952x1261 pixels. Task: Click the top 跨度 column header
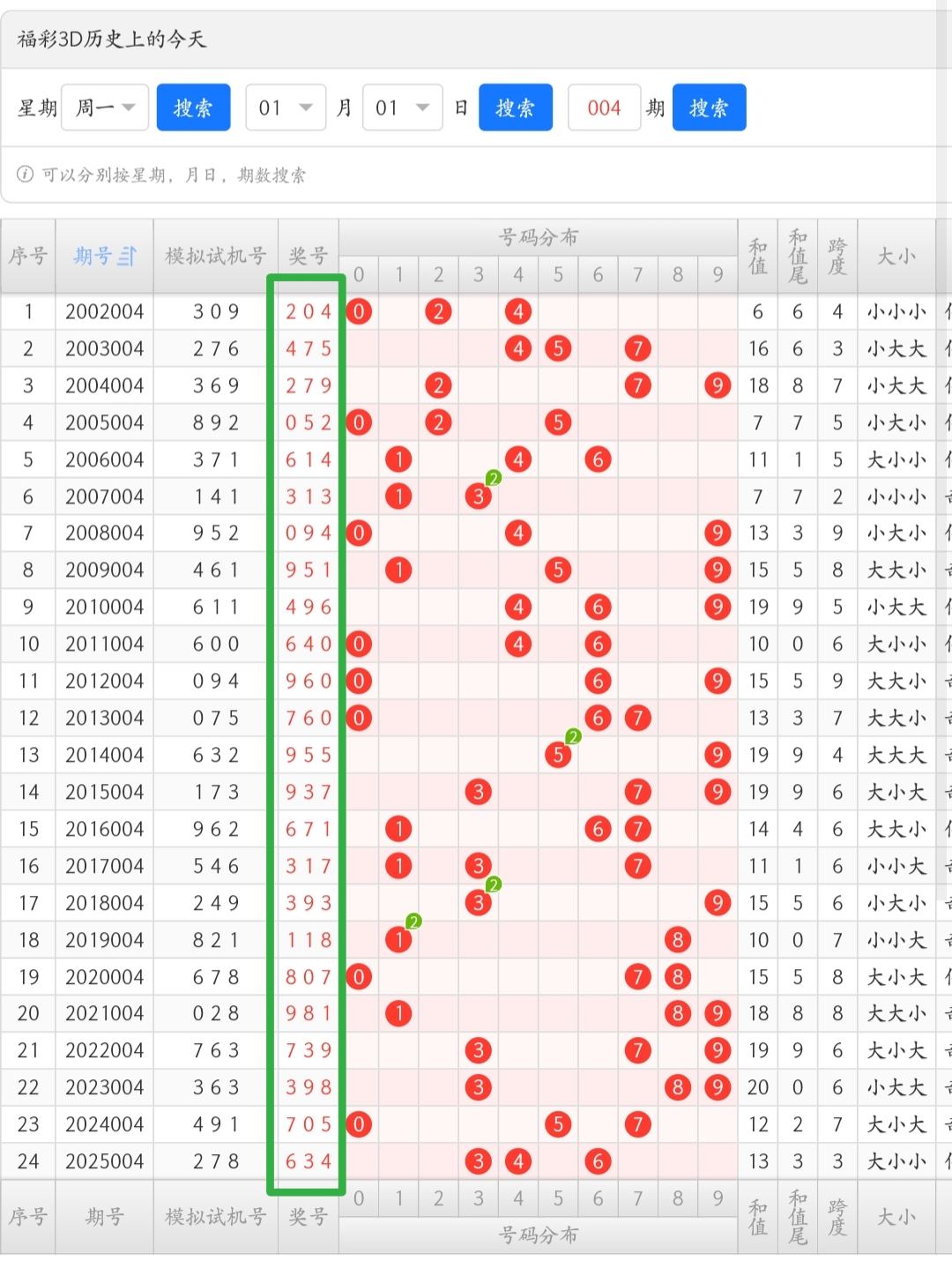(x=837, y=256)
